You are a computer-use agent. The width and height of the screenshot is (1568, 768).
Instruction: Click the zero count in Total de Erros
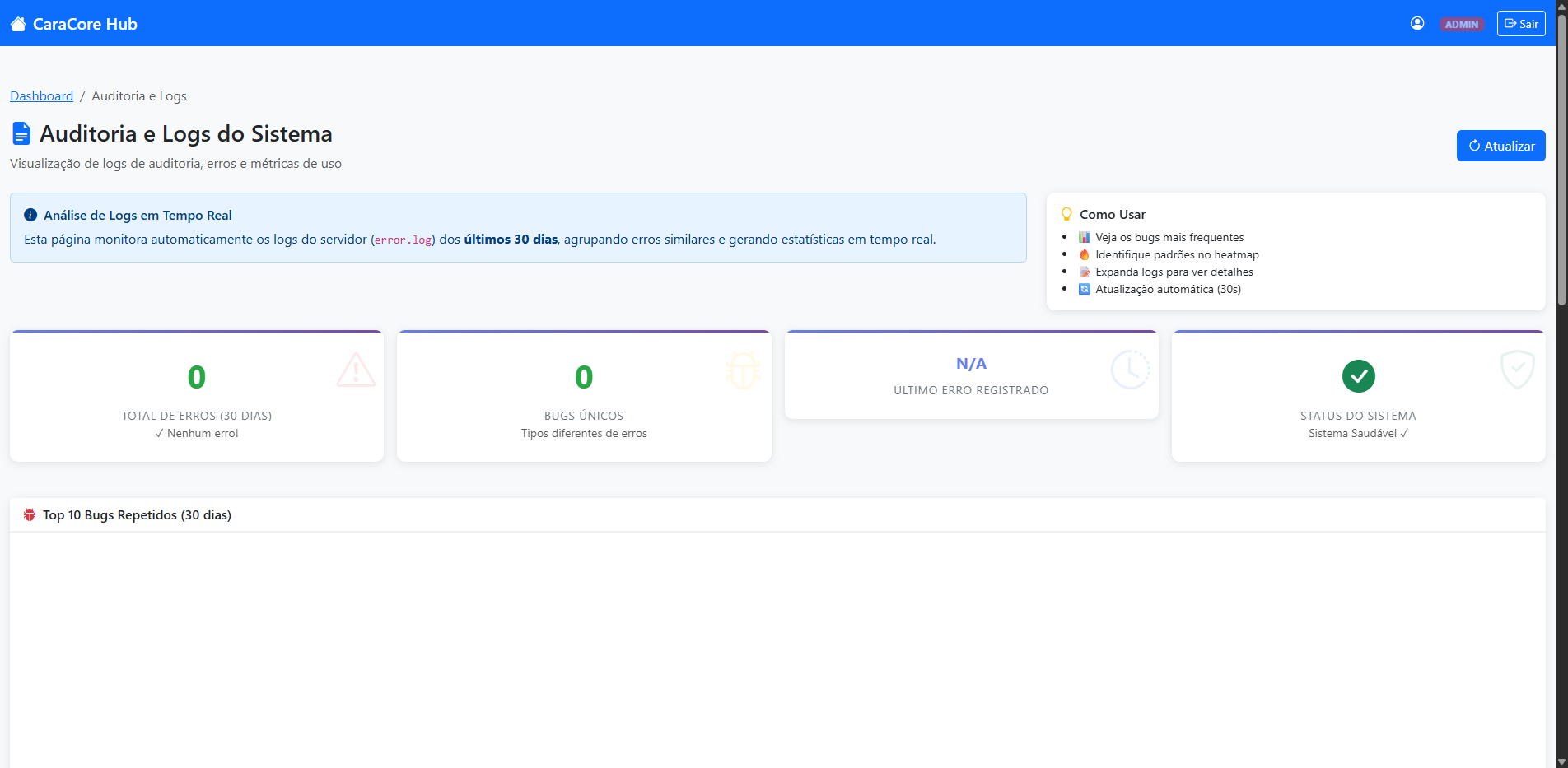coord(197,378)
